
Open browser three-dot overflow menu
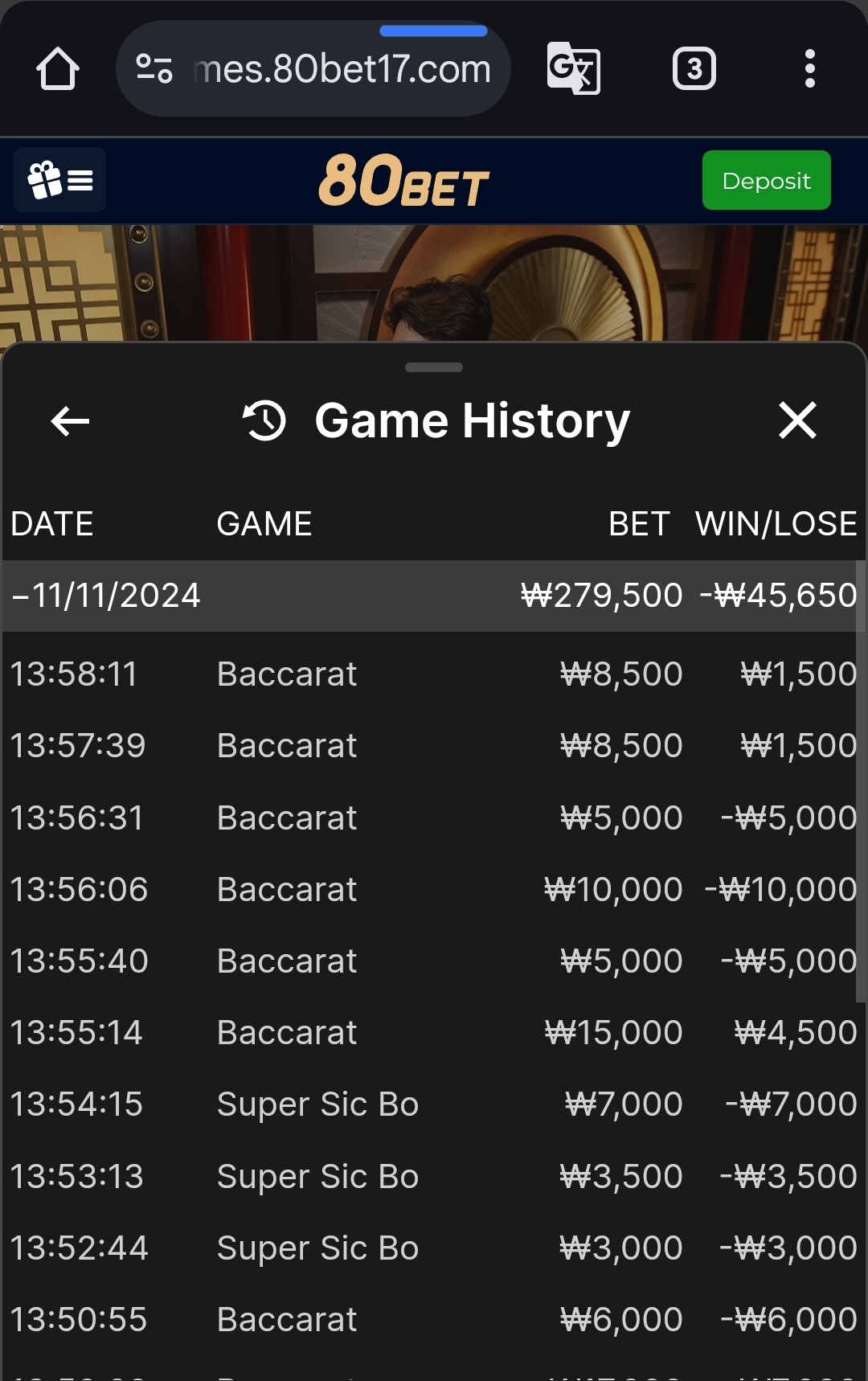point(810,69)
